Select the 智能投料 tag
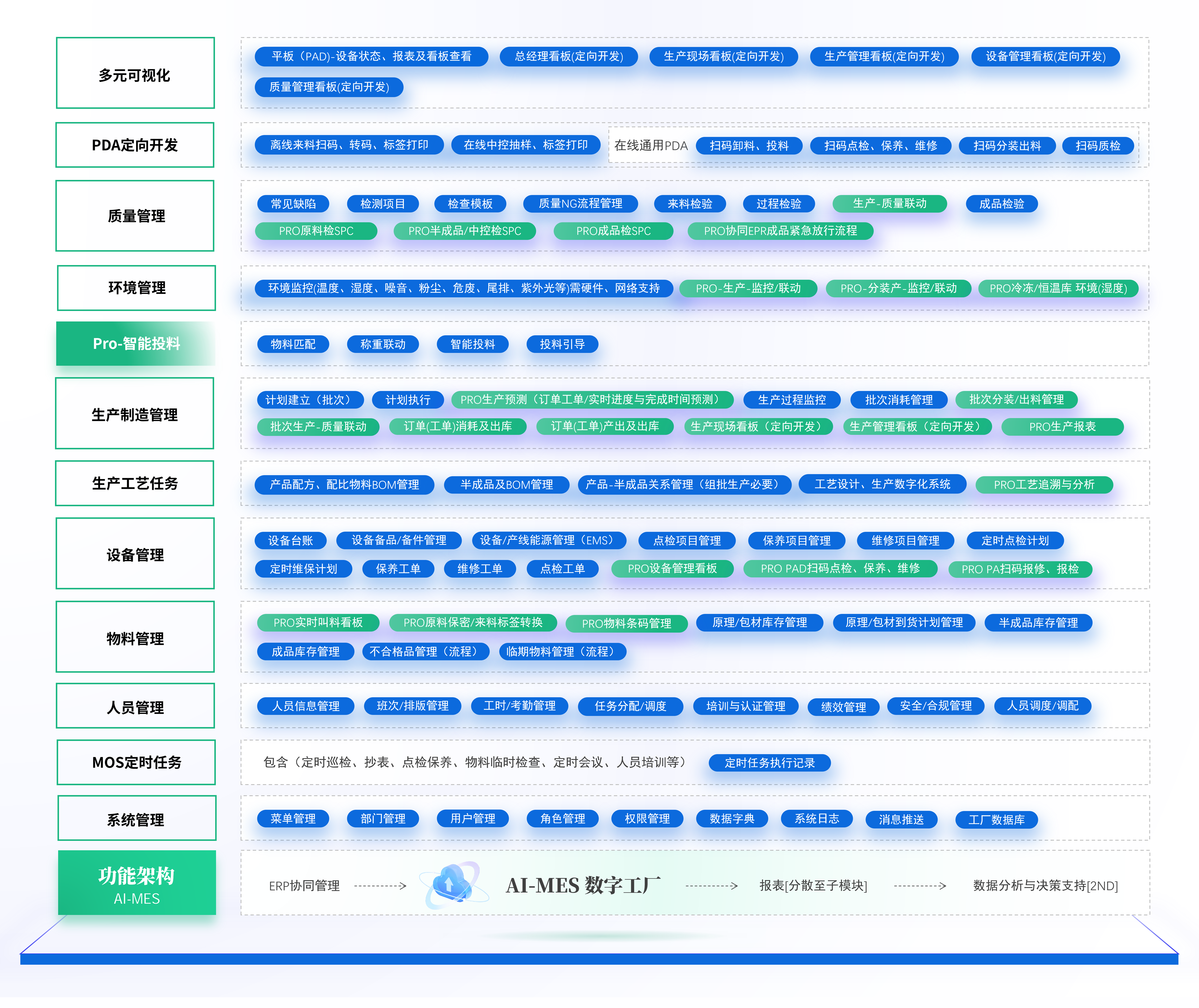The image size is (1199, 1008). click(x=473, y=344)
